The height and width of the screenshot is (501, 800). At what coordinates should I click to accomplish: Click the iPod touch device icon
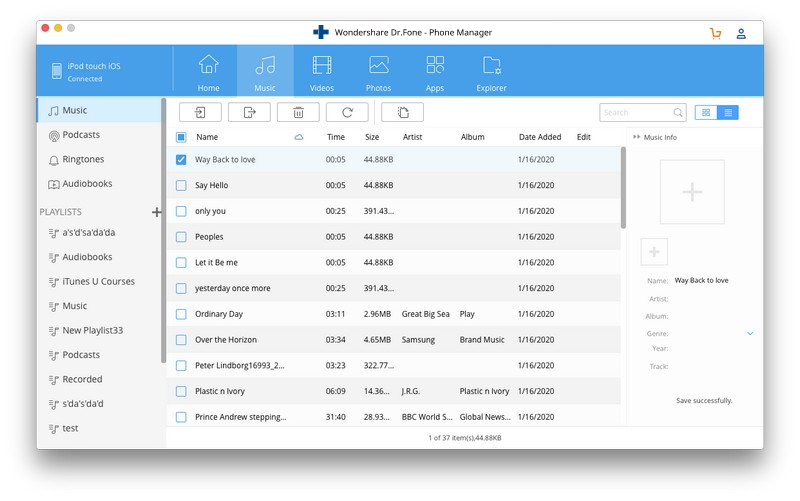(57, 71)
